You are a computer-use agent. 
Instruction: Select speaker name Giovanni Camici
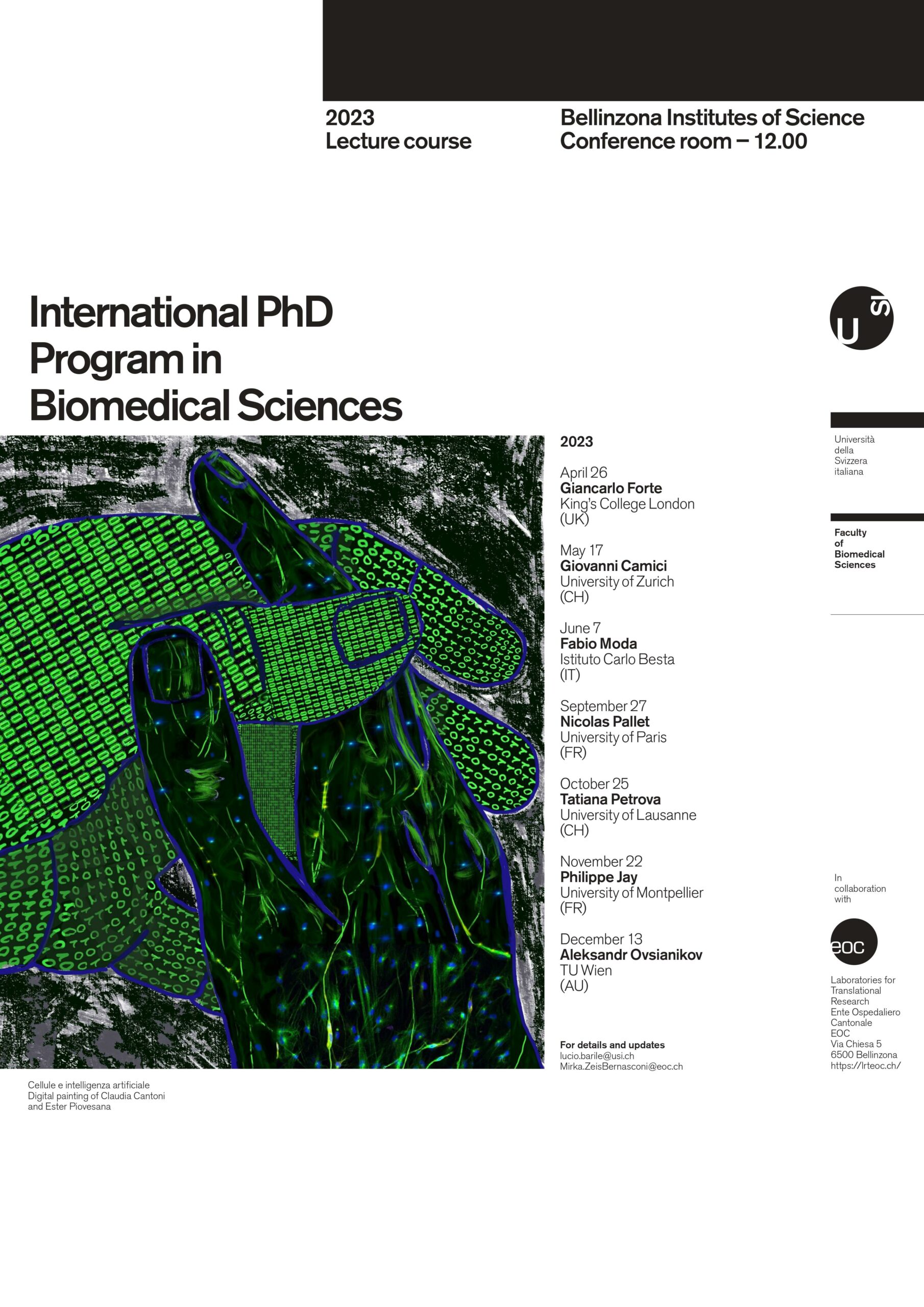[613, 566]
